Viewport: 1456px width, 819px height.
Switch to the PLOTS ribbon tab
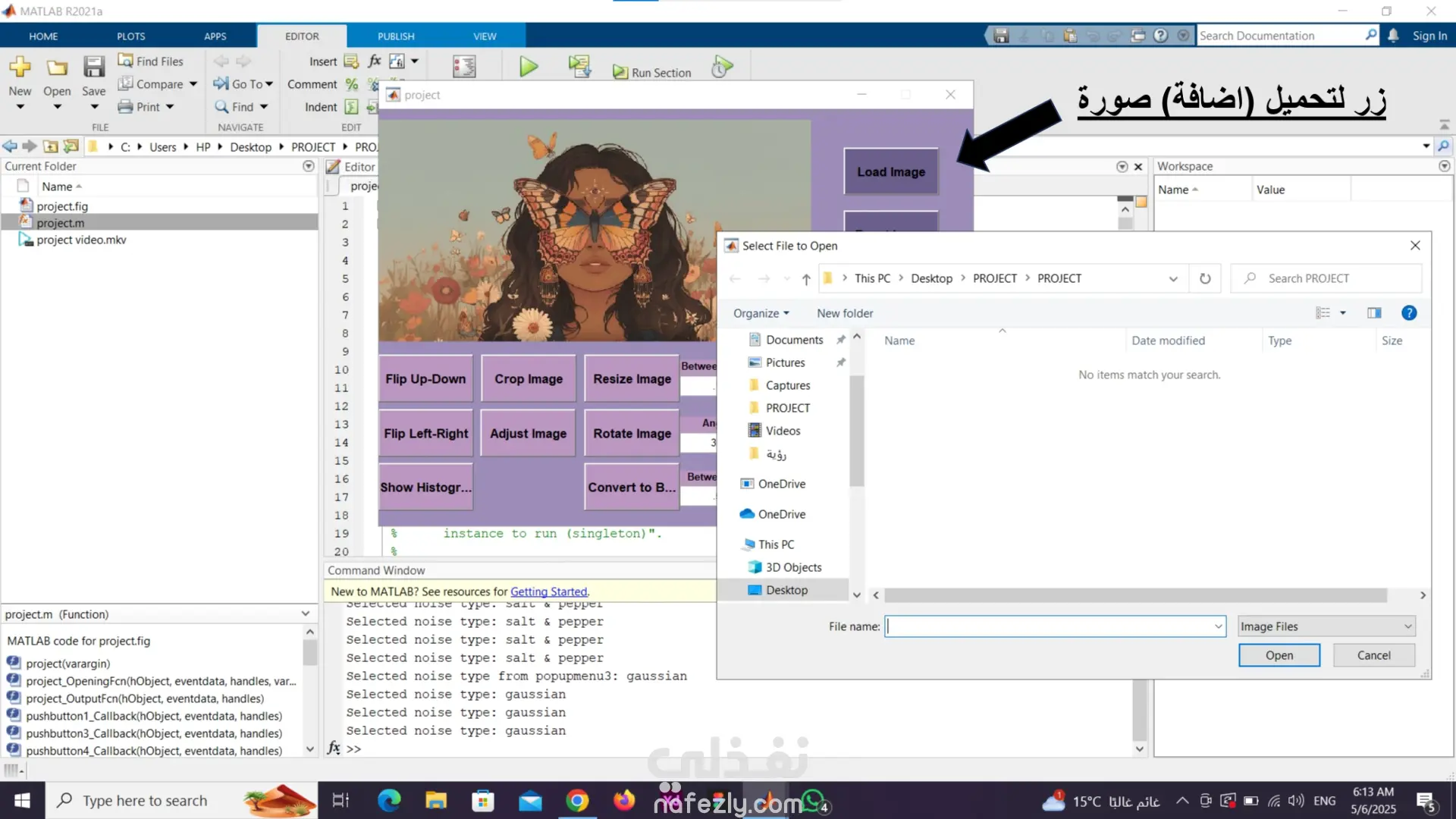click(x=130, y=36)
